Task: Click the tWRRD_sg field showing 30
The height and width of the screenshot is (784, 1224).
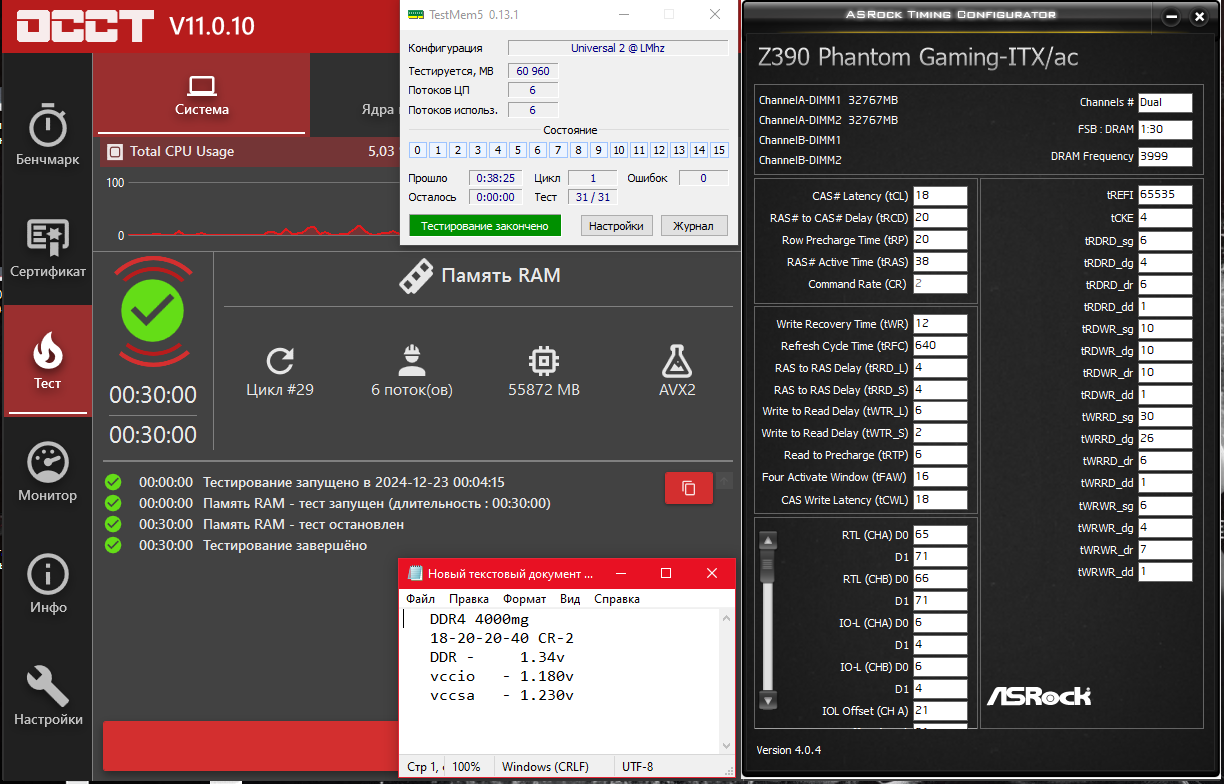Action: coord(1165,416)
